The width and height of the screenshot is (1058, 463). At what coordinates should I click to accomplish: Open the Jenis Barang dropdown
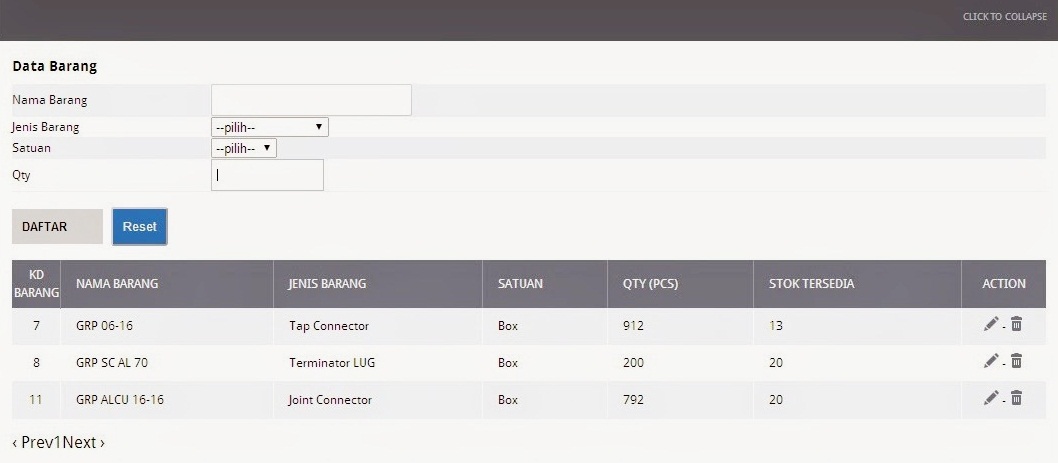[x=270, y=127]
